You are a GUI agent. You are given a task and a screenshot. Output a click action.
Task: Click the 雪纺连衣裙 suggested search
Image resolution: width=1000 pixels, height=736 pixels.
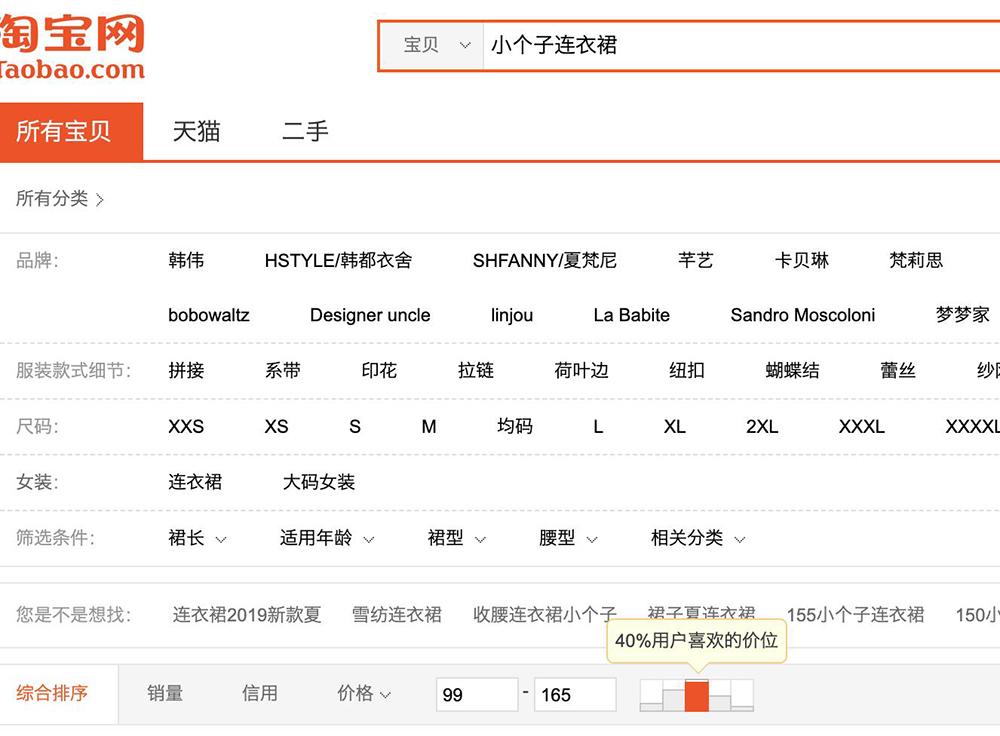pos(397,615)
